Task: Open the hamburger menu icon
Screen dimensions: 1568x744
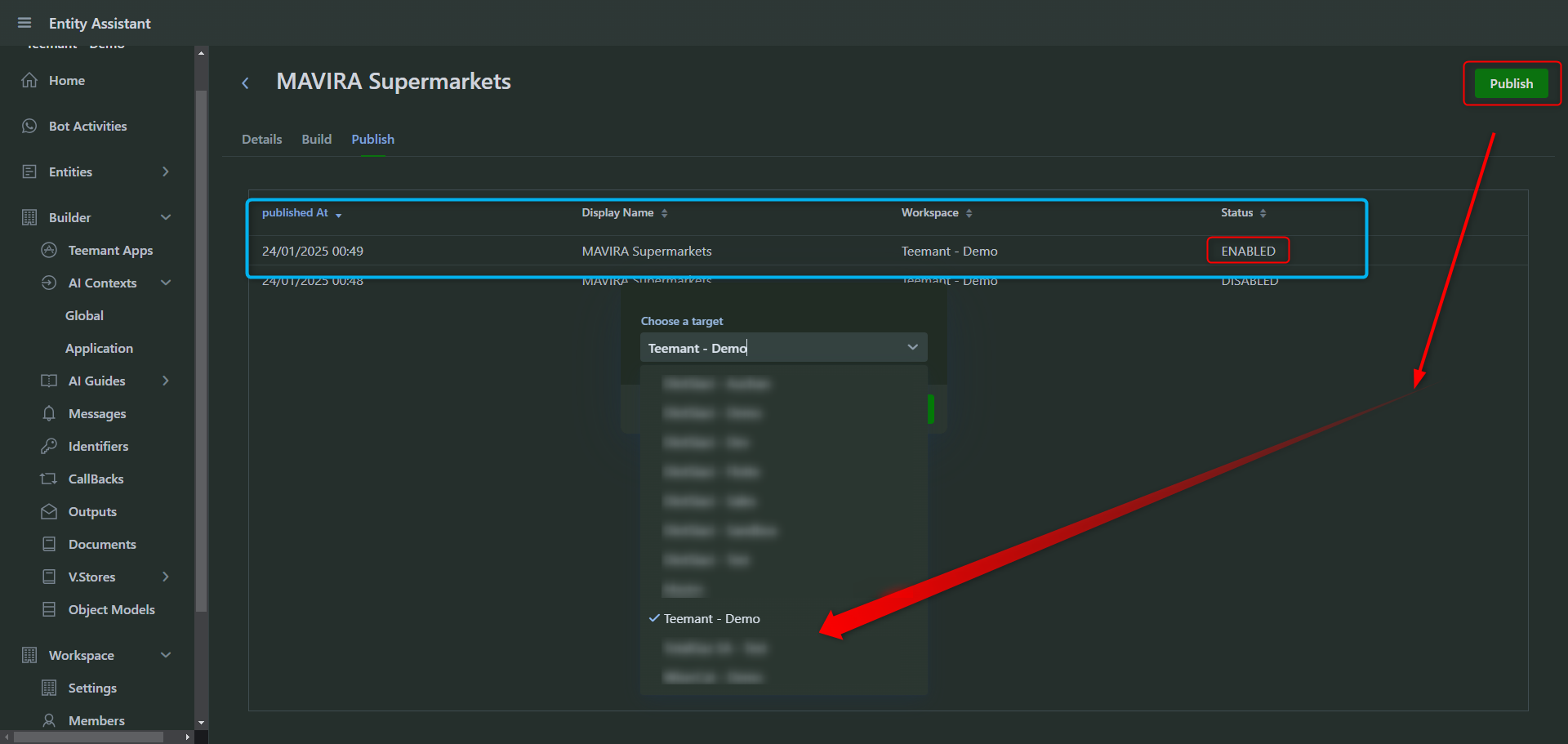Action: (x=24, y=23)
